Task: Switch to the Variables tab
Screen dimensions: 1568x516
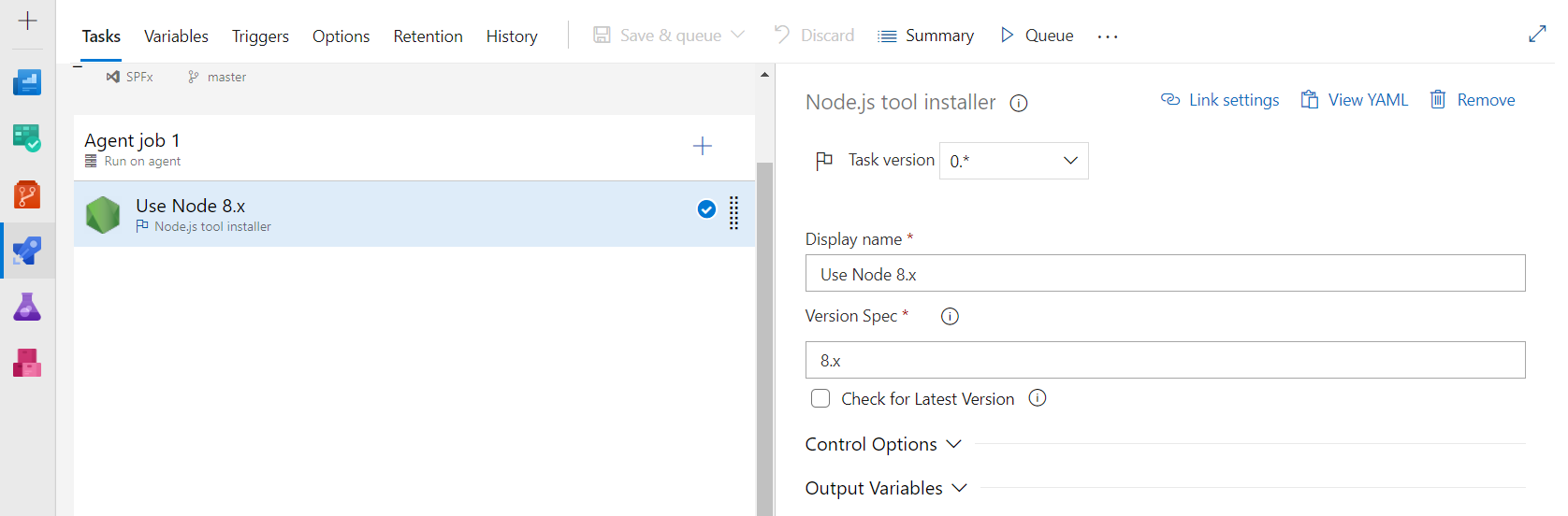Action: 176,36
